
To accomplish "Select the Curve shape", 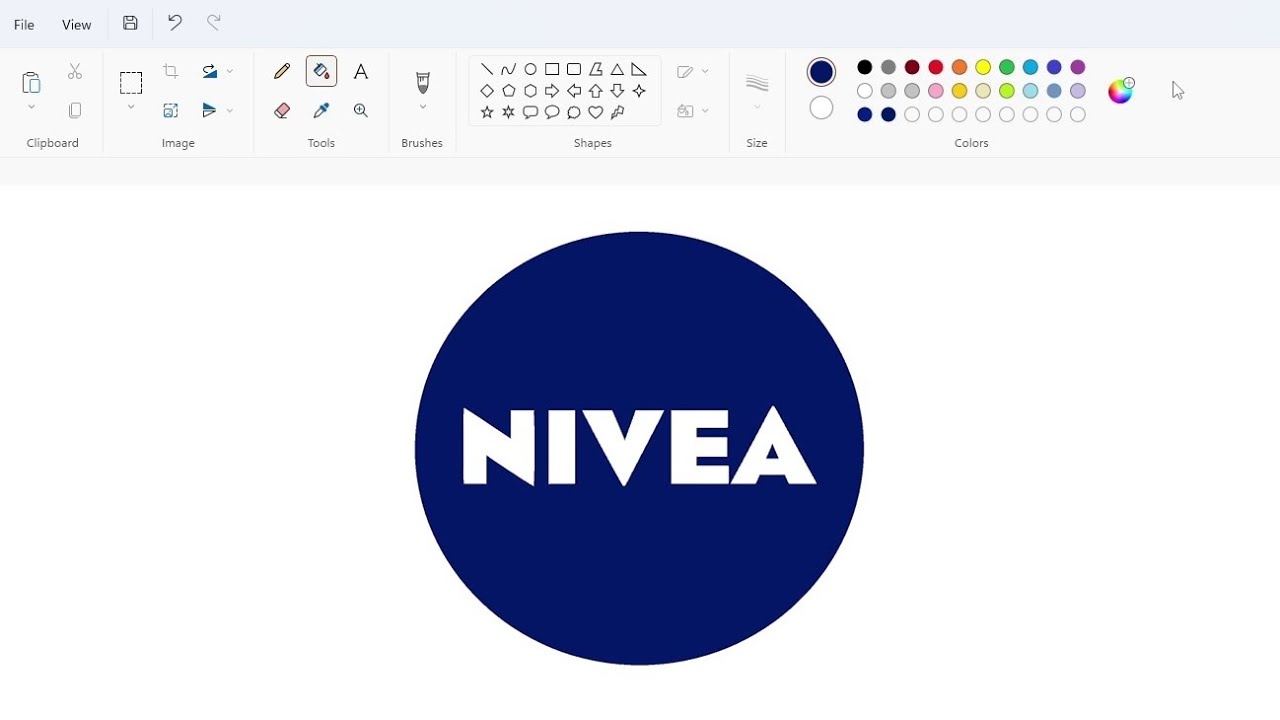I will 508,69.
